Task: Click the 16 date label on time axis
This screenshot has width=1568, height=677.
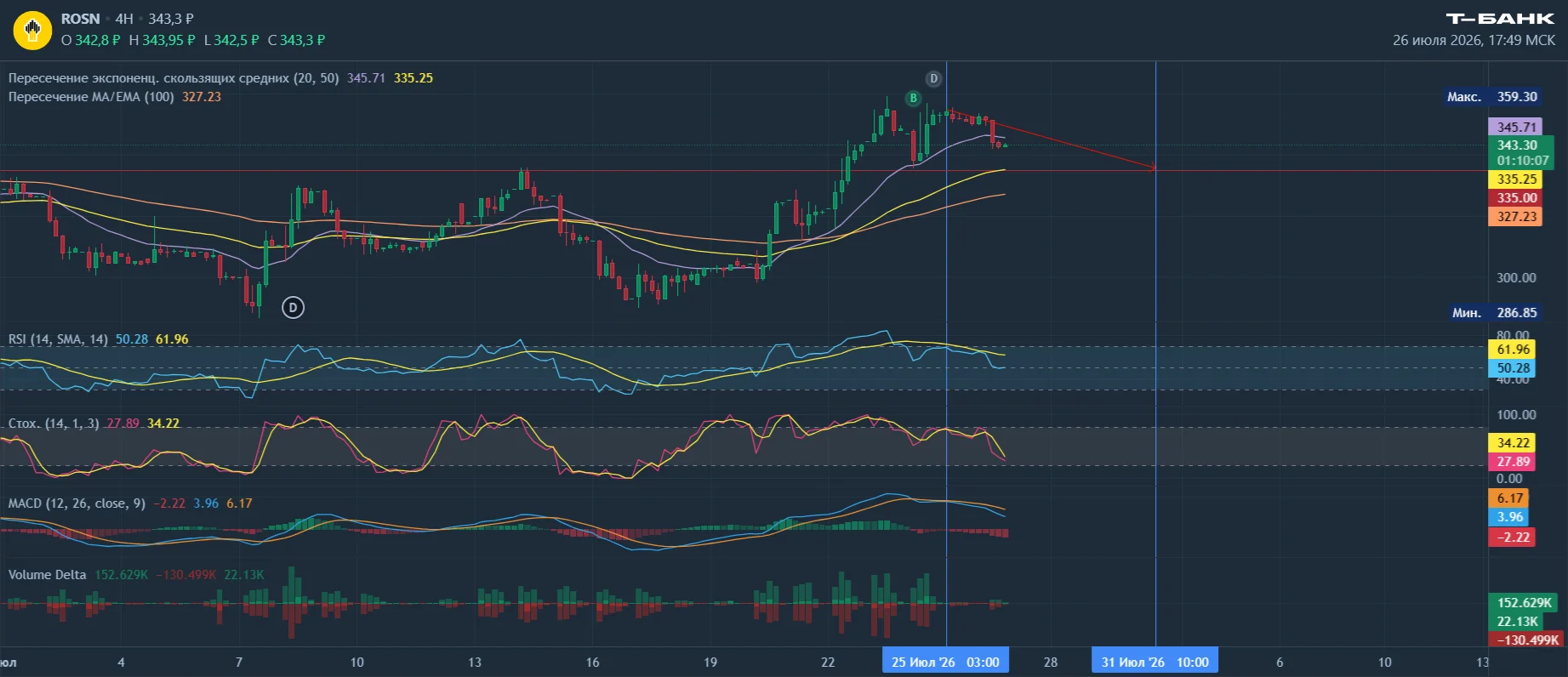Action: click(592, 662)
